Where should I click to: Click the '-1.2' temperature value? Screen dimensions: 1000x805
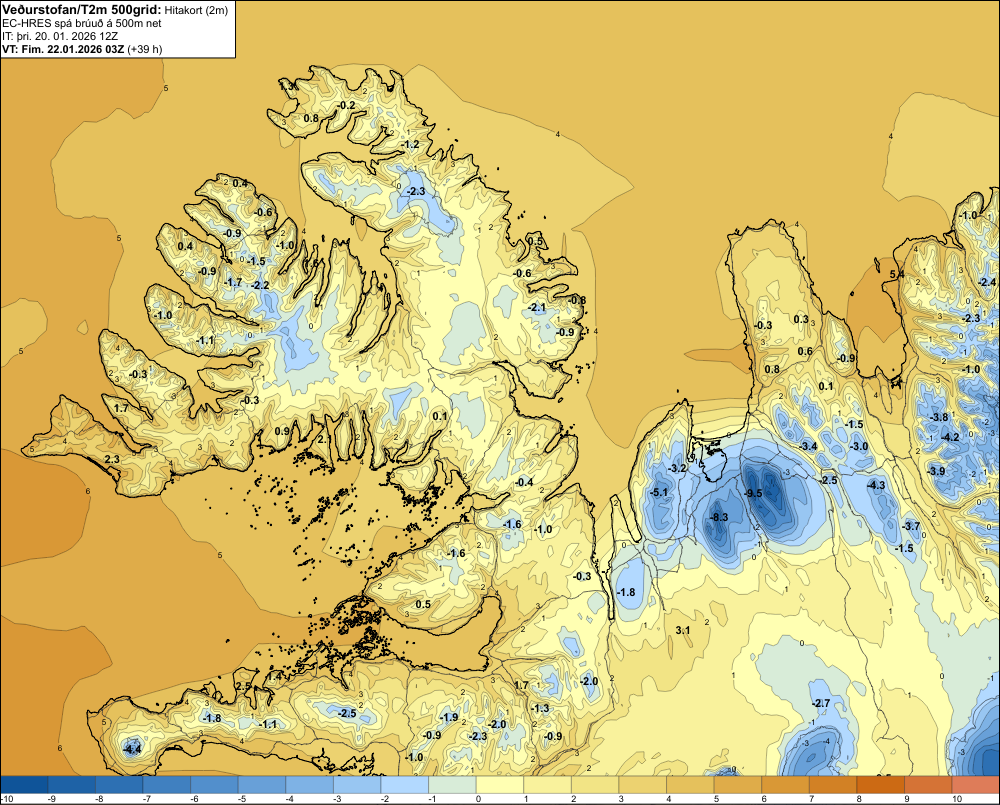coord(410,145)
